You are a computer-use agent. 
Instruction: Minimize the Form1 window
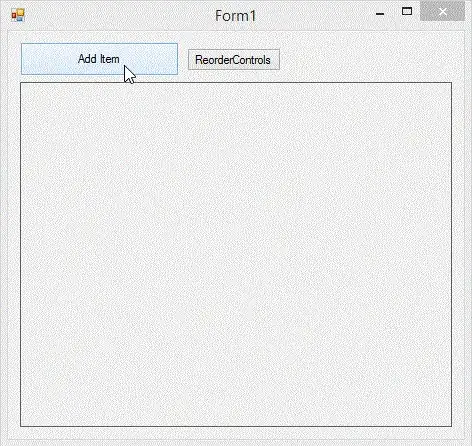click(x=380, y=14)
